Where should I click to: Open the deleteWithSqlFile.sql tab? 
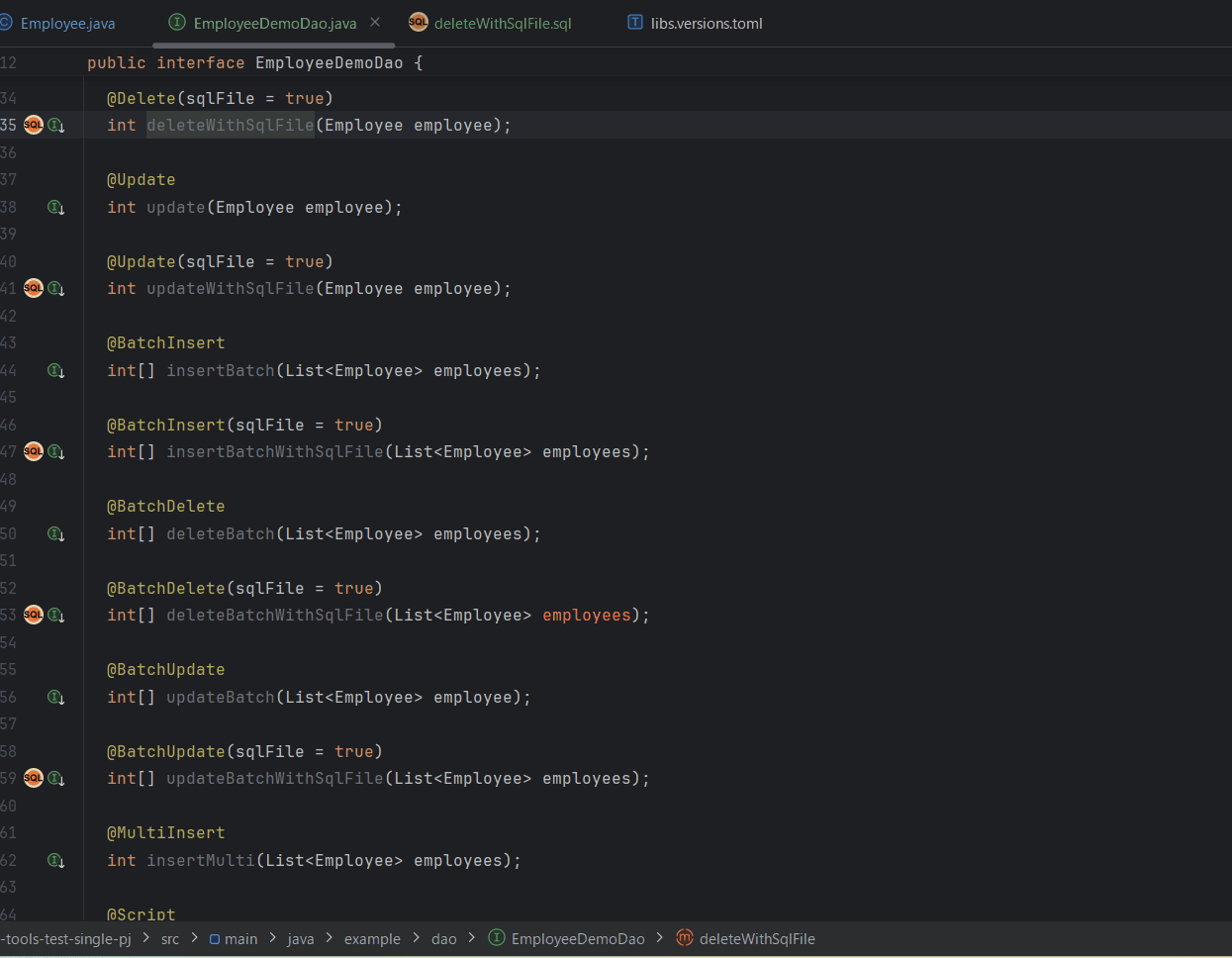[491, 23]
